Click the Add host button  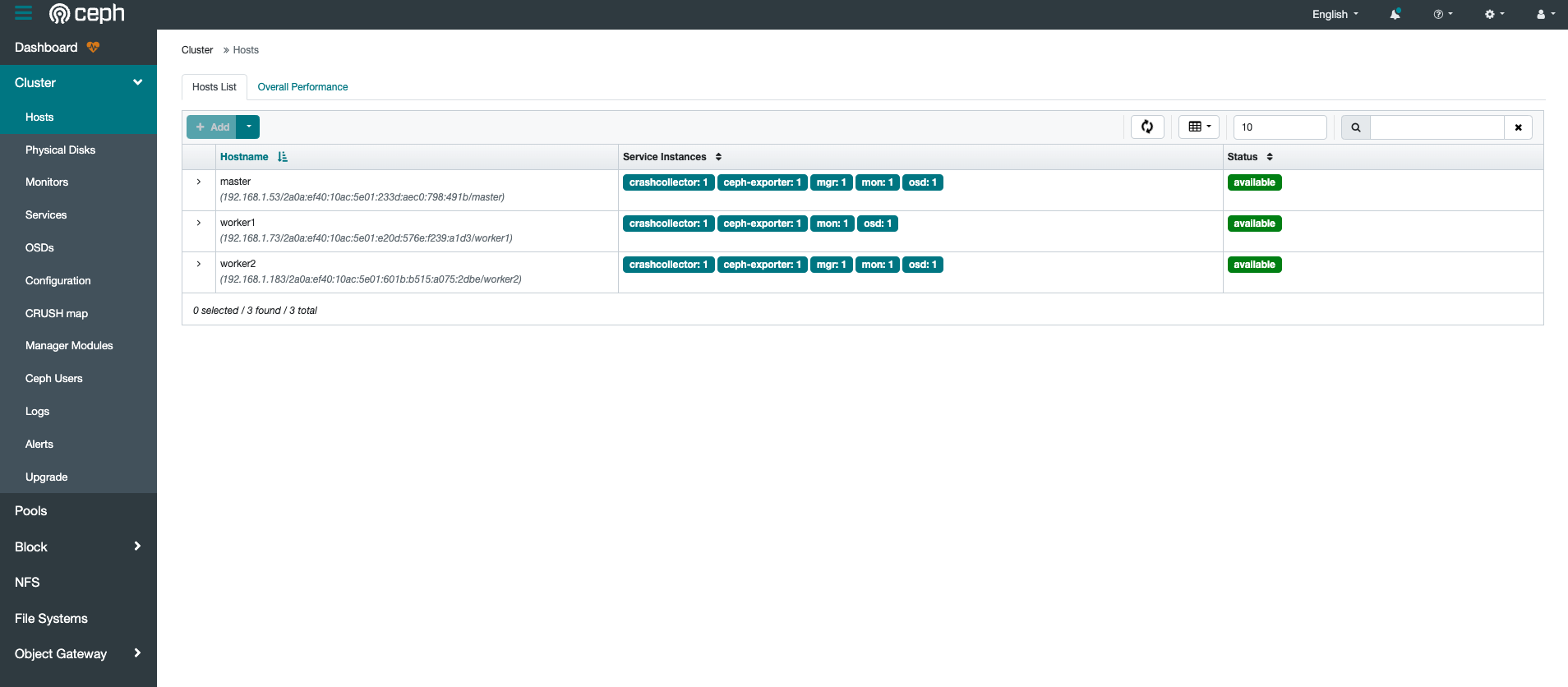(x=212, y=127)
